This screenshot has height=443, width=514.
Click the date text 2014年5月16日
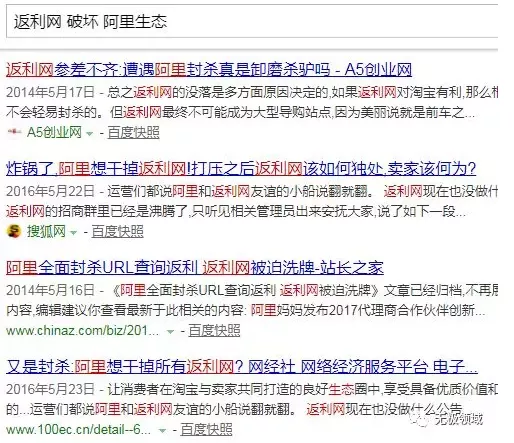click(50, 290)
